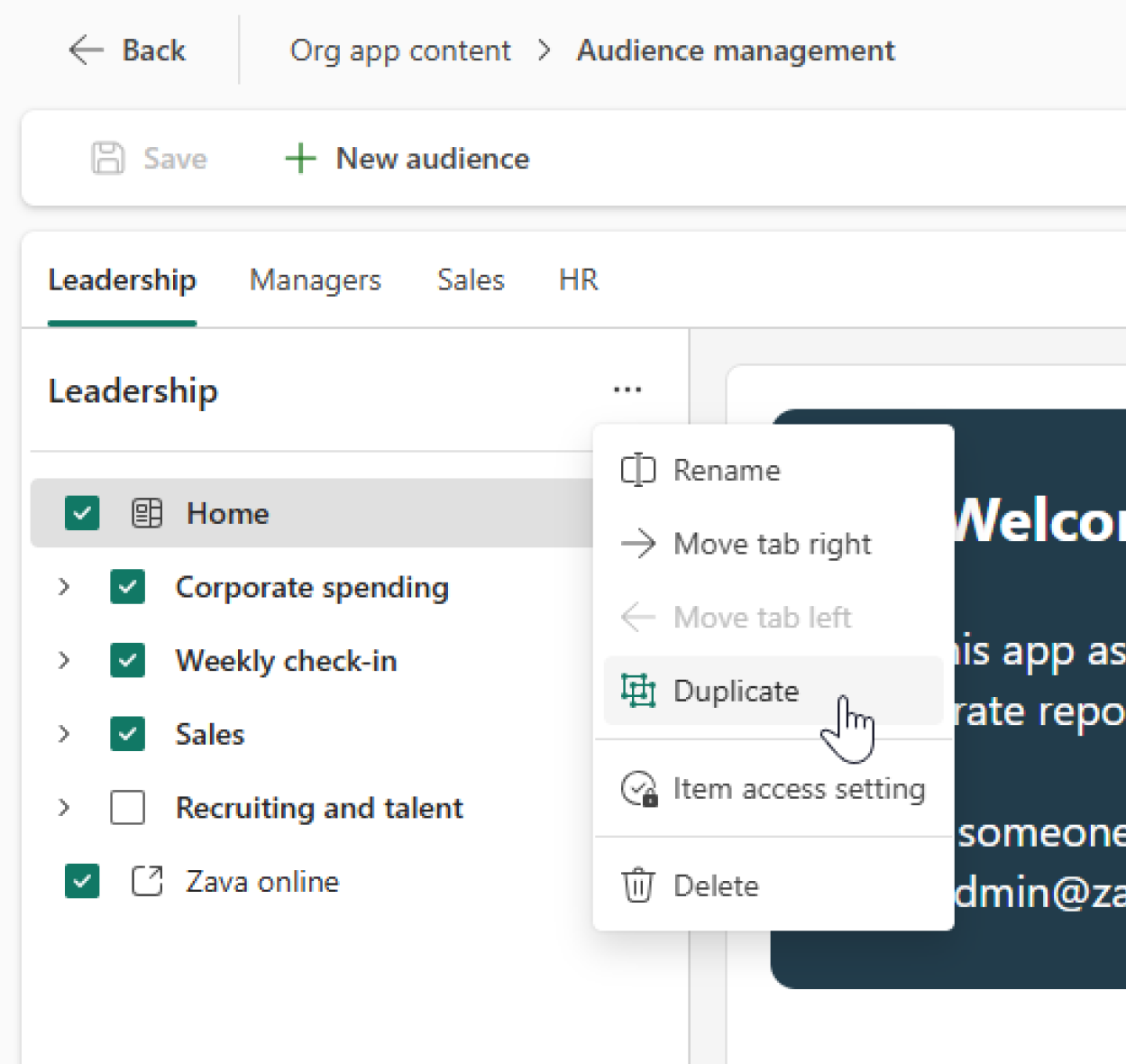1126x1064 pixels.
Task: Select Move tab left menu entry
Action: pos(774,617)
